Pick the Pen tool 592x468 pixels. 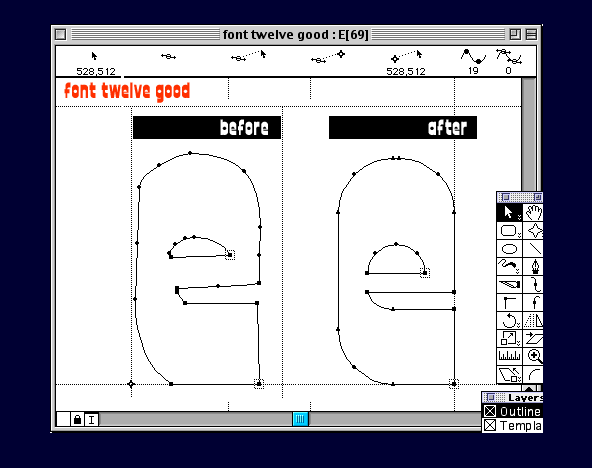click(x=534, y=267)
